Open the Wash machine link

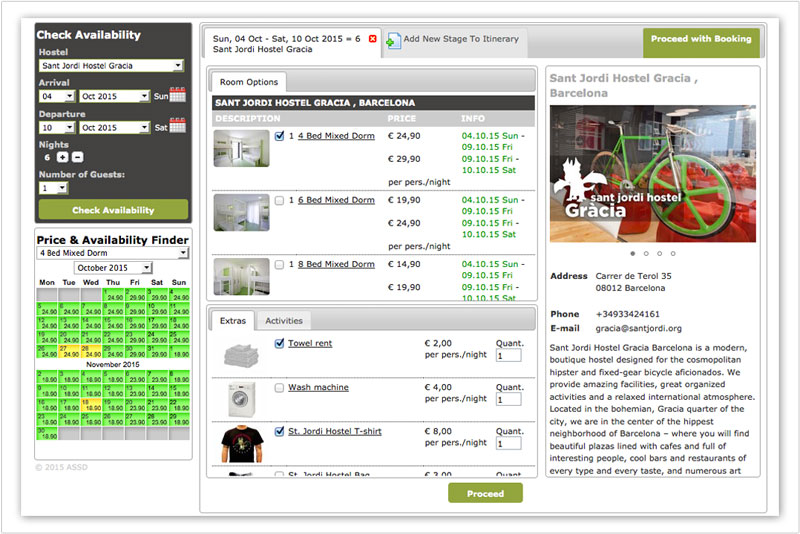[x=318, y=388]
